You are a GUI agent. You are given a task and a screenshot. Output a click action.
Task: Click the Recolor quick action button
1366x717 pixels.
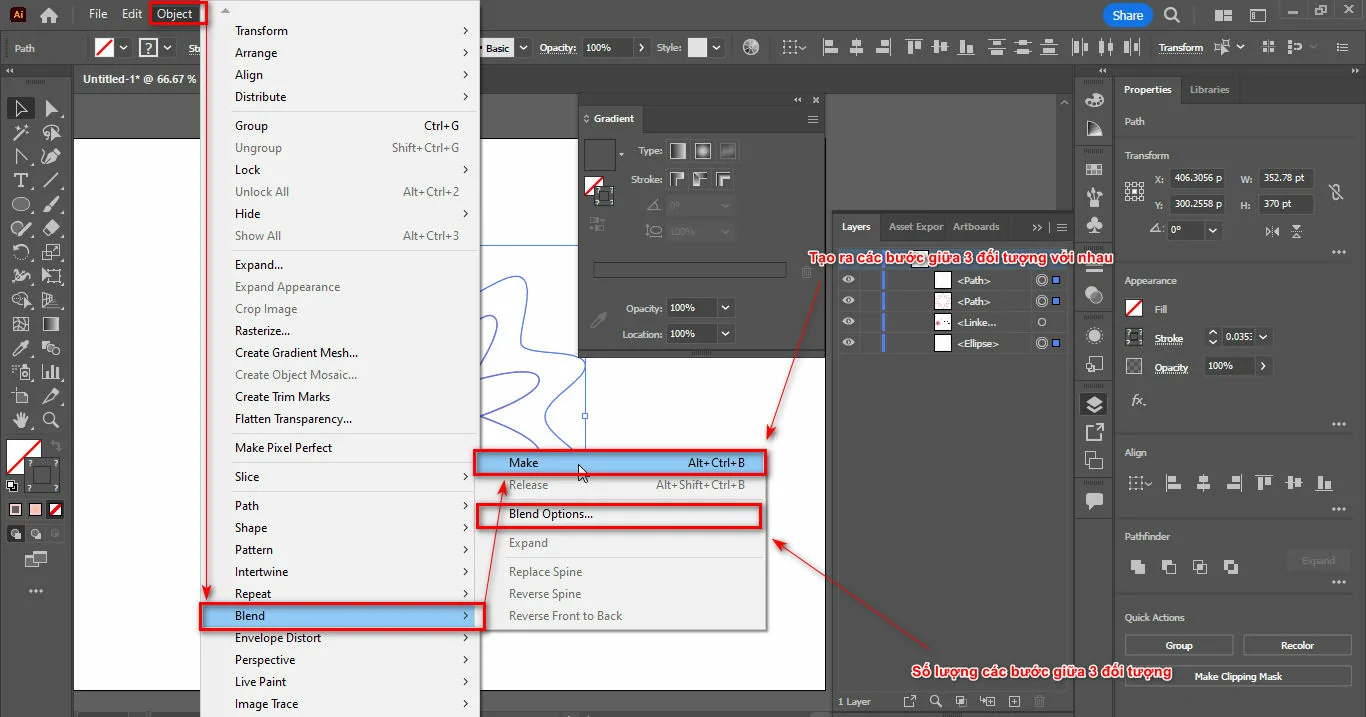click(x=1296, y=646)
